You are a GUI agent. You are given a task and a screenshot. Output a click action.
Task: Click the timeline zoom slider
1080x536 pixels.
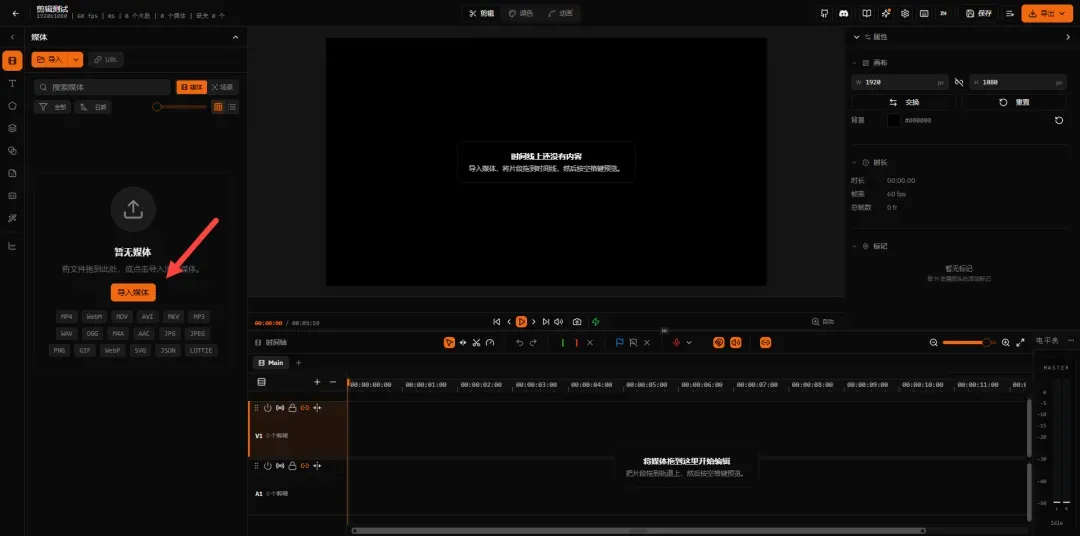click(969, 342)
